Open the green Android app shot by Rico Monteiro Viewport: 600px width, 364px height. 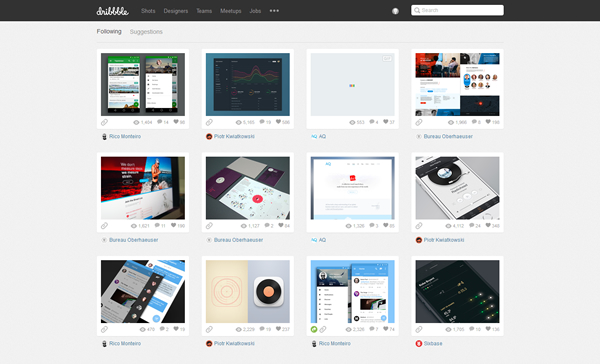click(143, 84)
